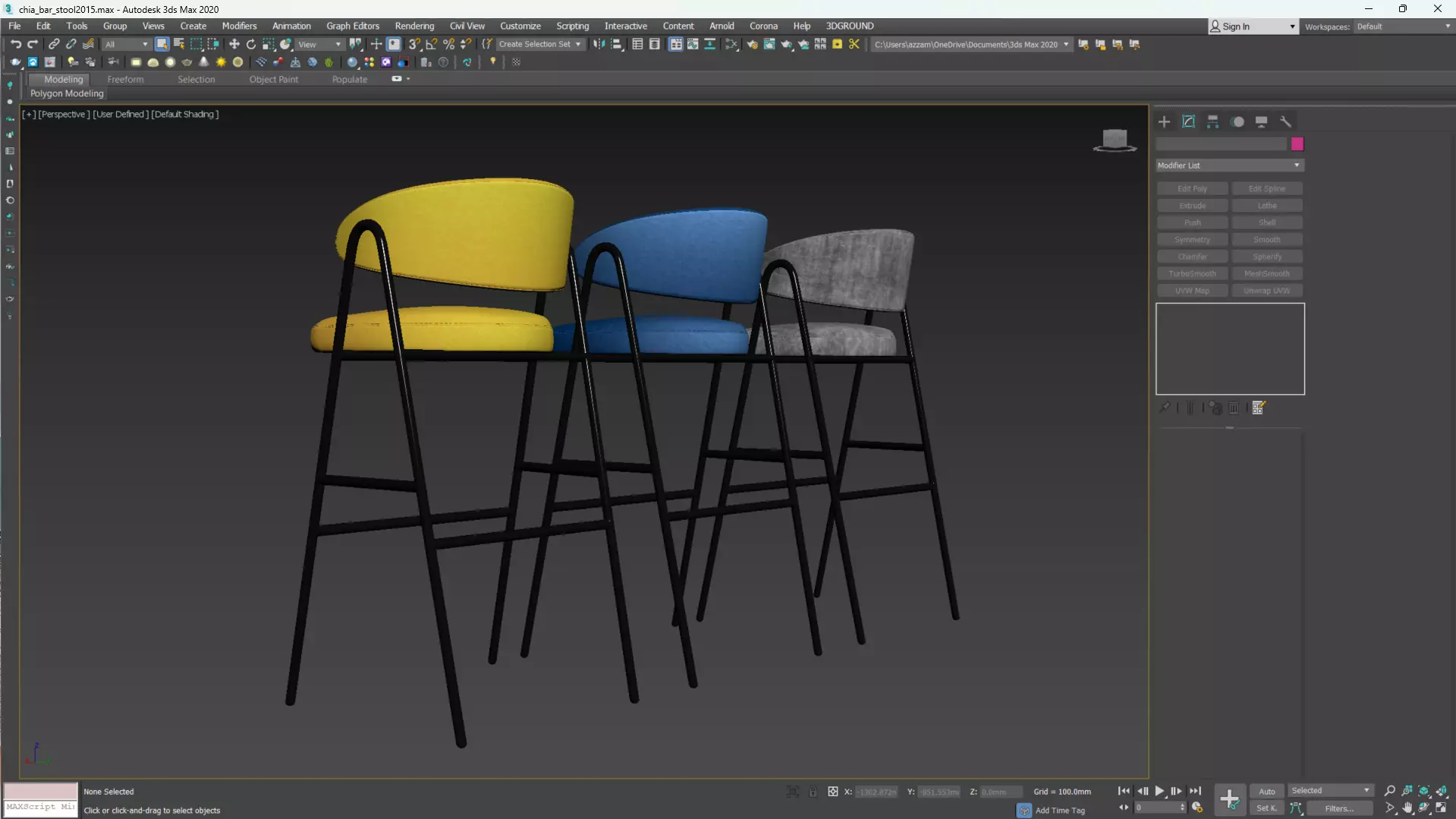Open the Modifier List dropdown
This screenshot has height=819, width=1456.
tap(1229, 165)
